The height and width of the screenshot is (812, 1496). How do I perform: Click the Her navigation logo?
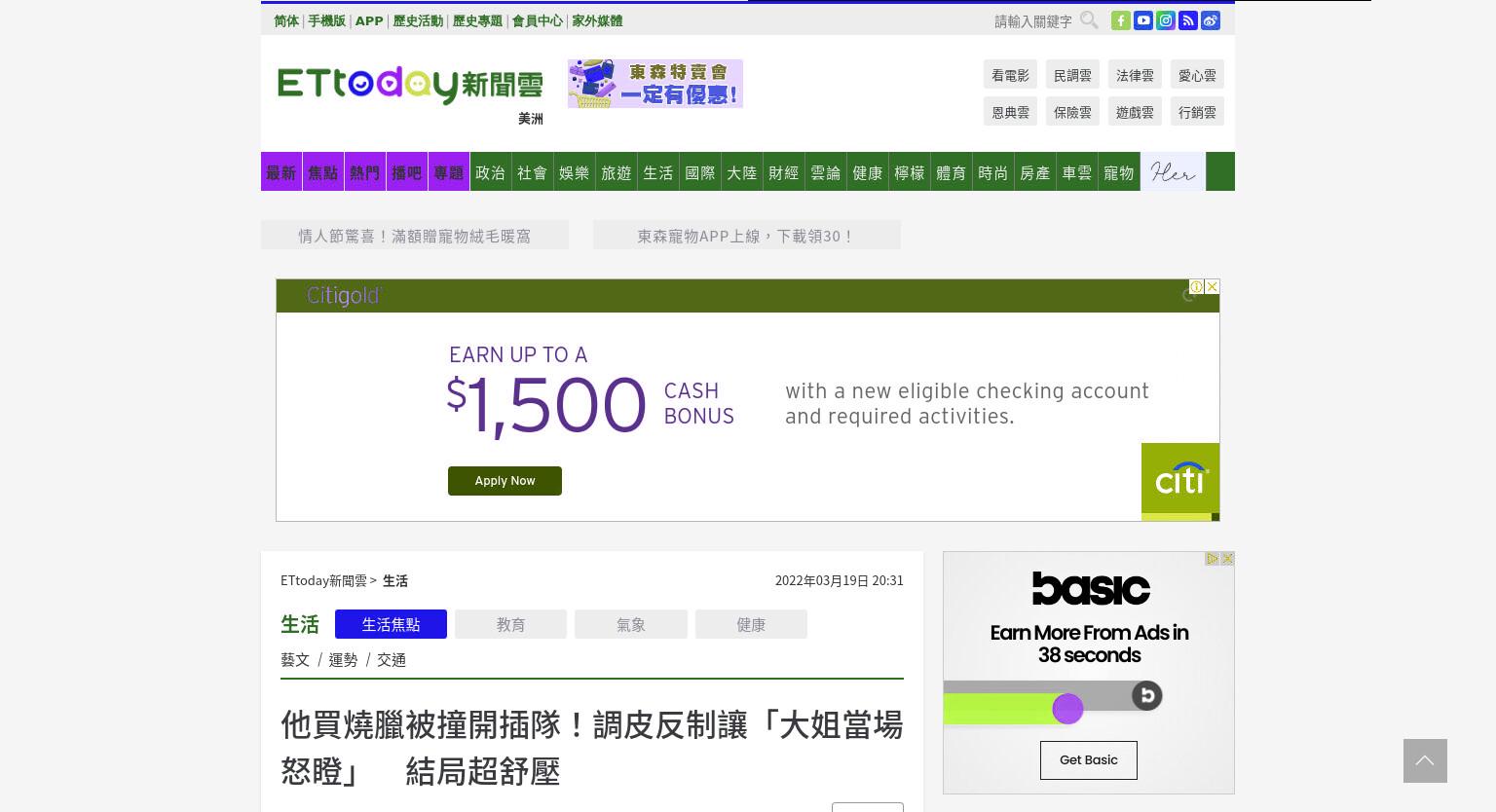coord(1173,171)
